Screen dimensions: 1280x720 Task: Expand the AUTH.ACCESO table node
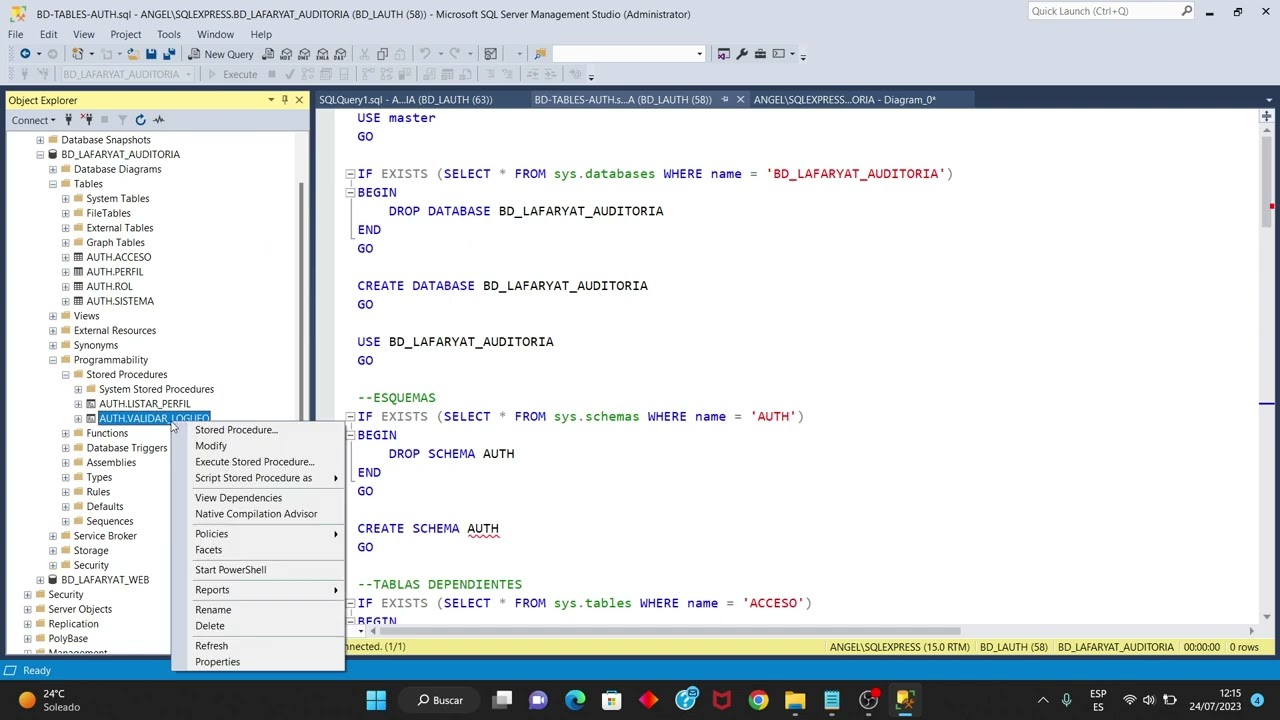click(x=66, y=257)
